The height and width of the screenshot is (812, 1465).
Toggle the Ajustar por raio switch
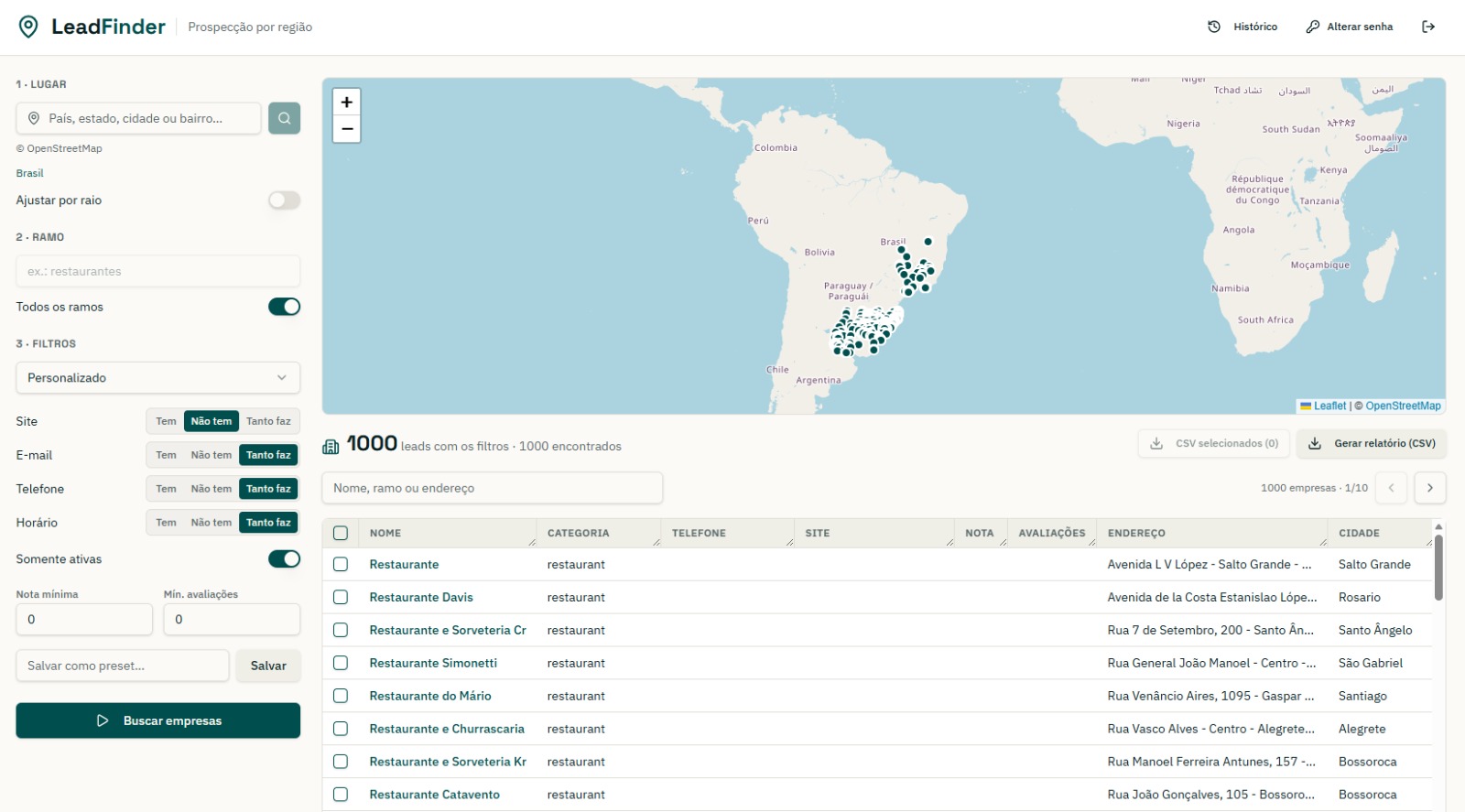click(x=284, y=200)
